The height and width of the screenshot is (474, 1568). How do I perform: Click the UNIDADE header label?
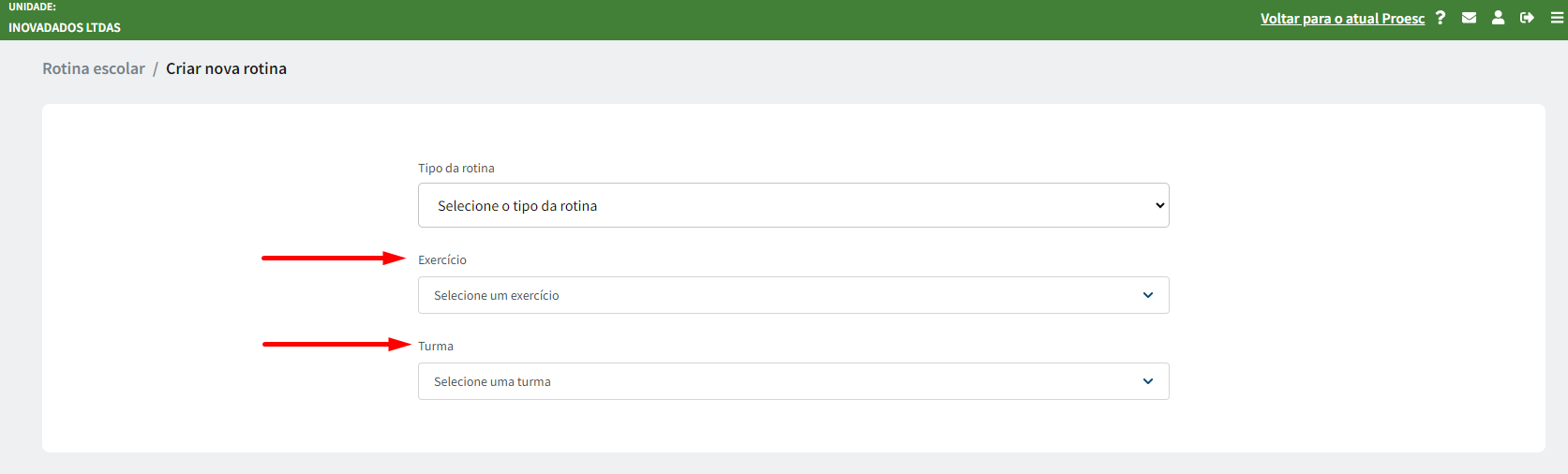coord(33,7)
